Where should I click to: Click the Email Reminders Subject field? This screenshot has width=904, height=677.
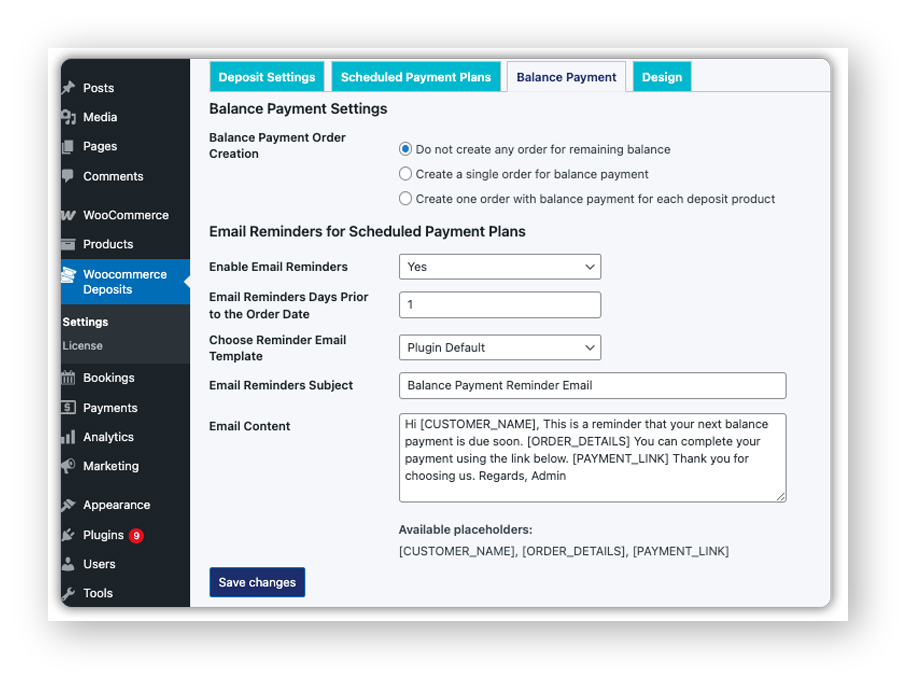[592, 386]
